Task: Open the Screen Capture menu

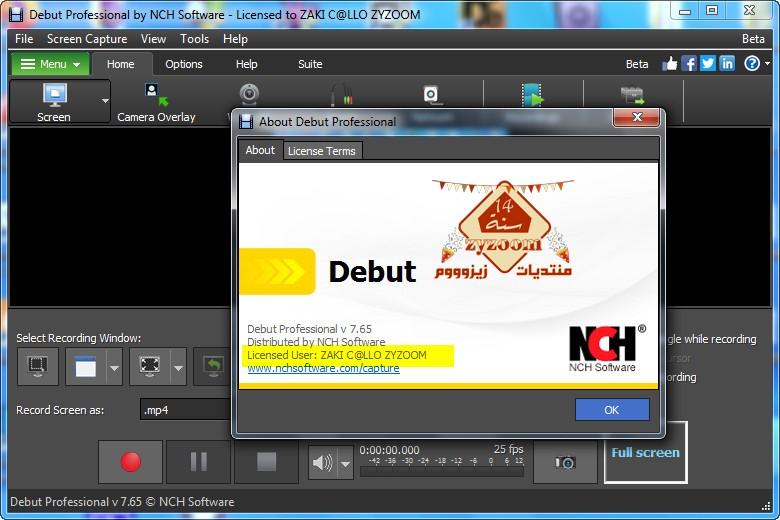Action: pos(87,39)
